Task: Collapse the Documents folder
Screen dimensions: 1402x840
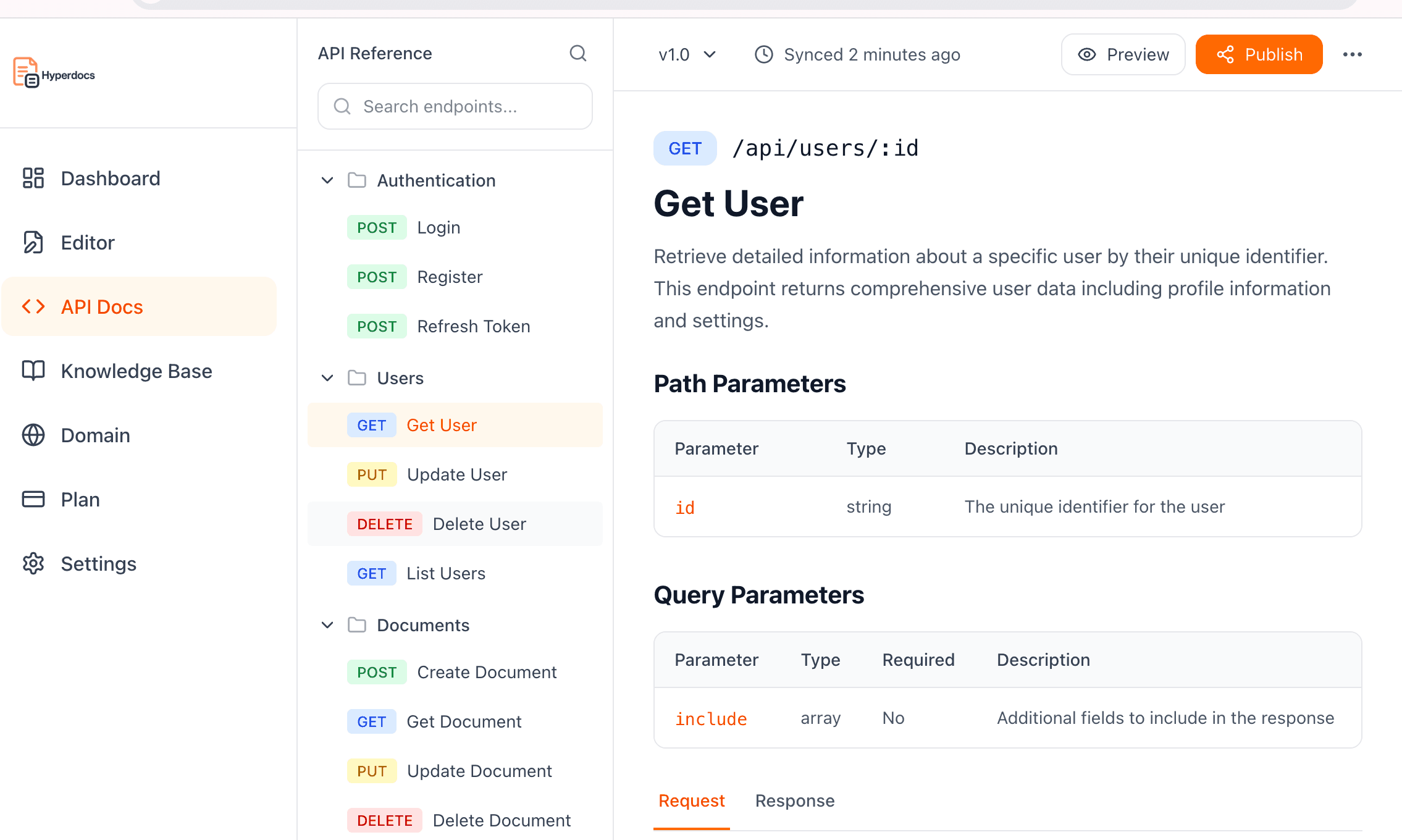Action: 327,625
